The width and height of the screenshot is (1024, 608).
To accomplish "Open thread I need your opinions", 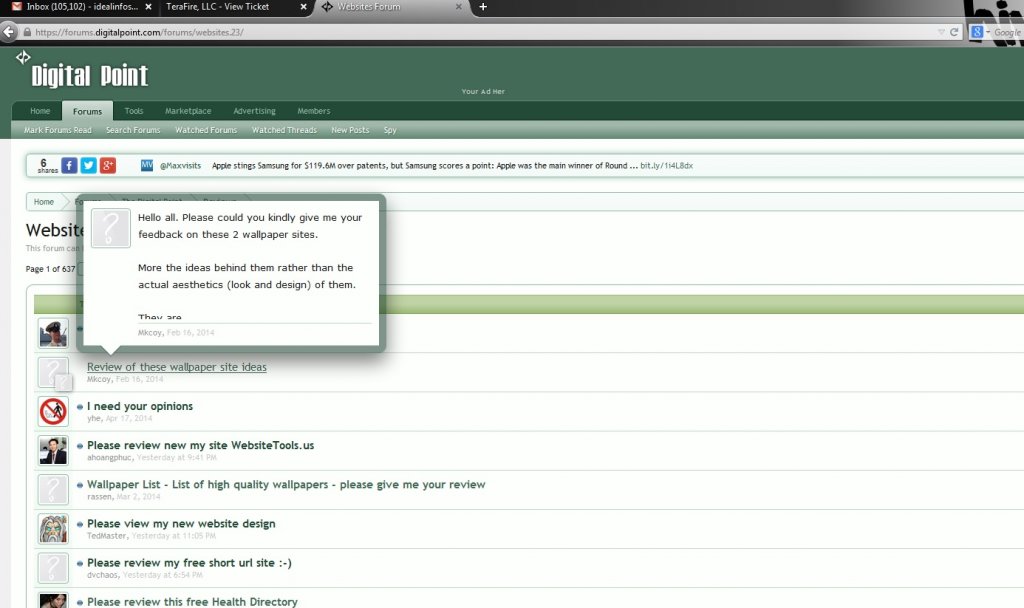I will tap(140, 406).
